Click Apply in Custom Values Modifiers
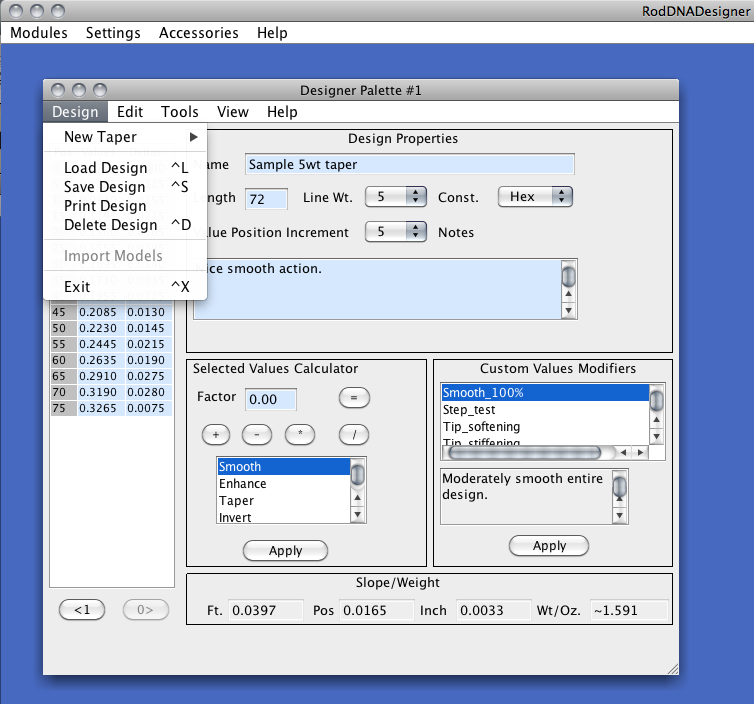The image size is (754, 704). [x=549, y=546]
